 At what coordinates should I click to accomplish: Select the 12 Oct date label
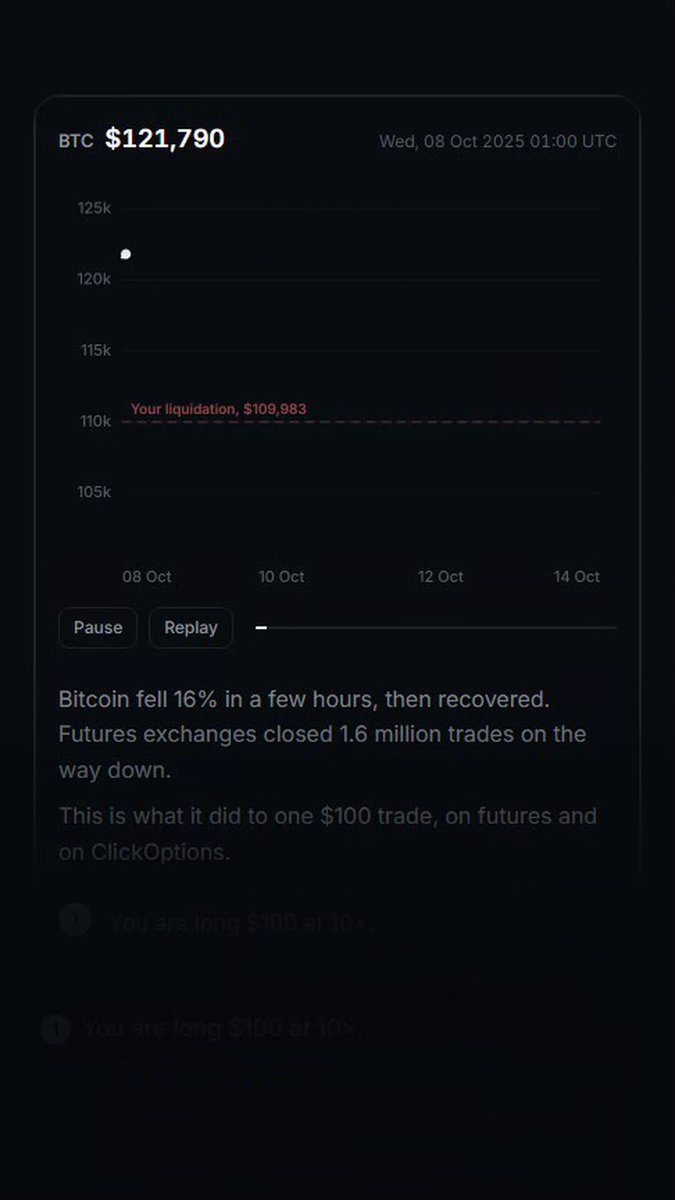(x=440, y=577)
